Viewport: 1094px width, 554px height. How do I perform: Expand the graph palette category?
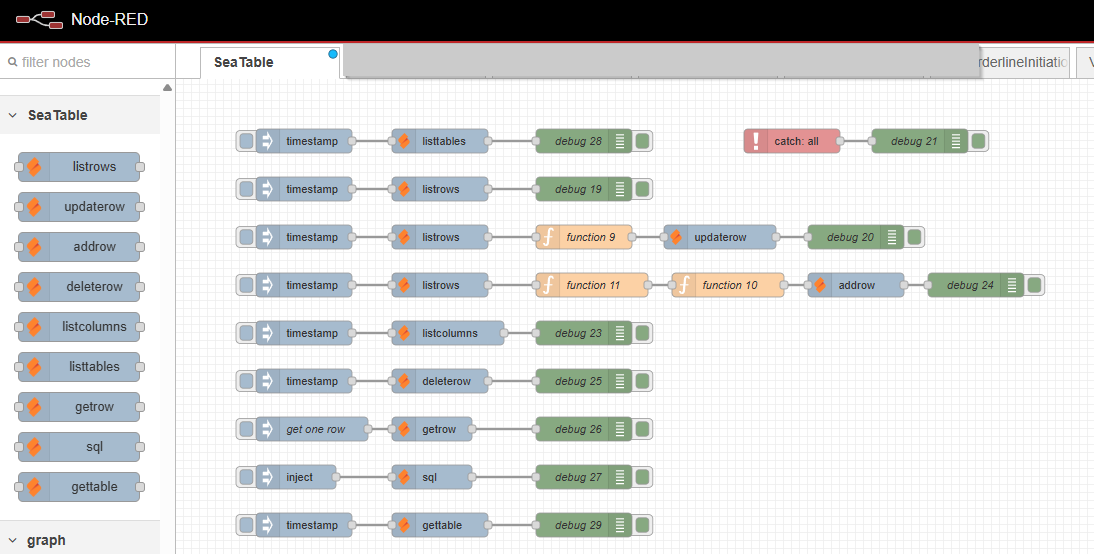coord(13,540)
